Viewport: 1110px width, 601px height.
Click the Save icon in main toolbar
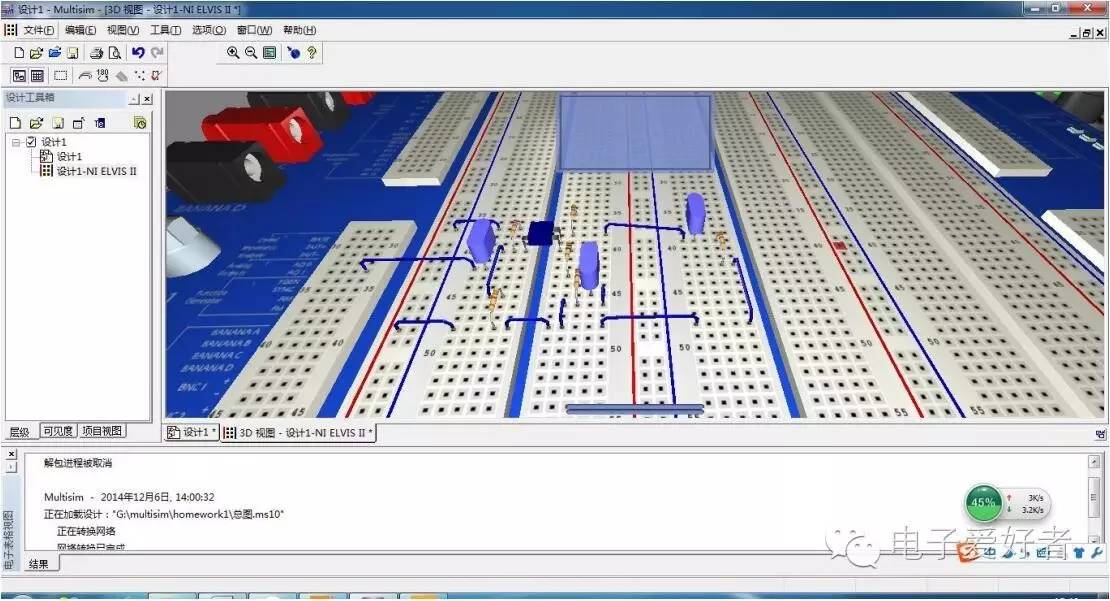[x=72, y=52]
